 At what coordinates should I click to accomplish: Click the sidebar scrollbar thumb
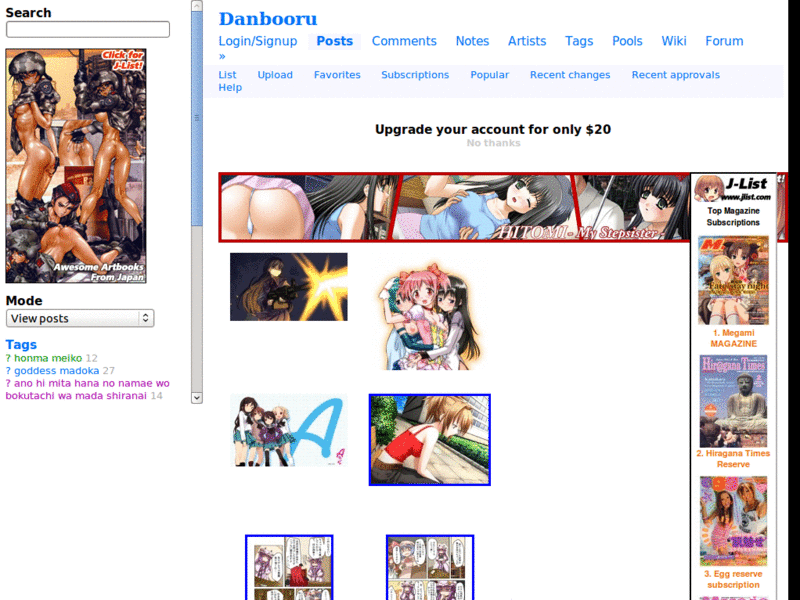tap(196, 118)
